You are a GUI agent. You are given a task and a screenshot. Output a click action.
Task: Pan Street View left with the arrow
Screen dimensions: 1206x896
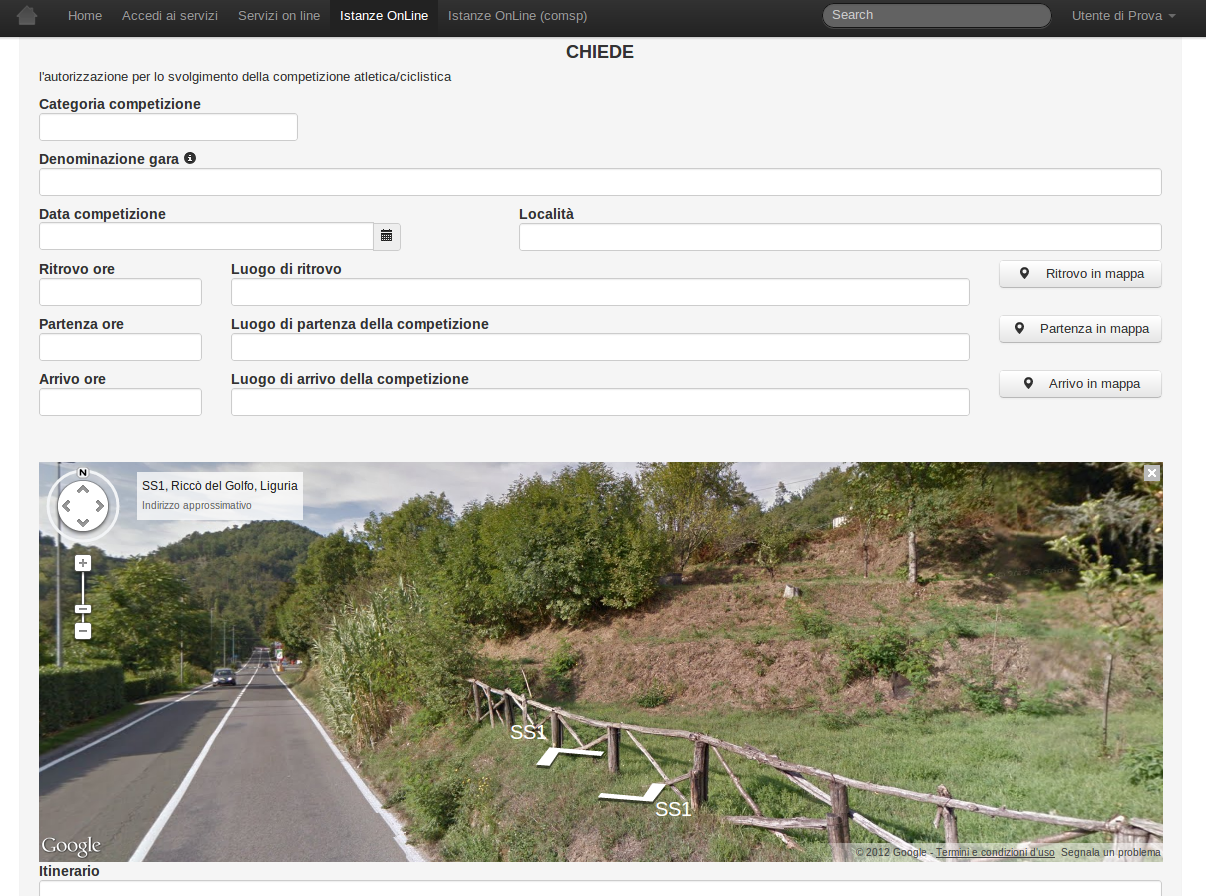point(66,506)
